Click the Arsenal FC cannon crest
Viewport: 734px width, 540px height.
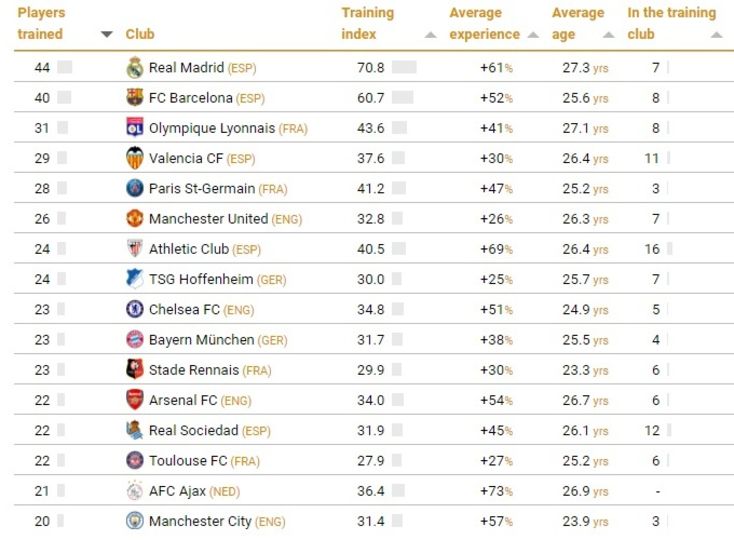(135, 400)
